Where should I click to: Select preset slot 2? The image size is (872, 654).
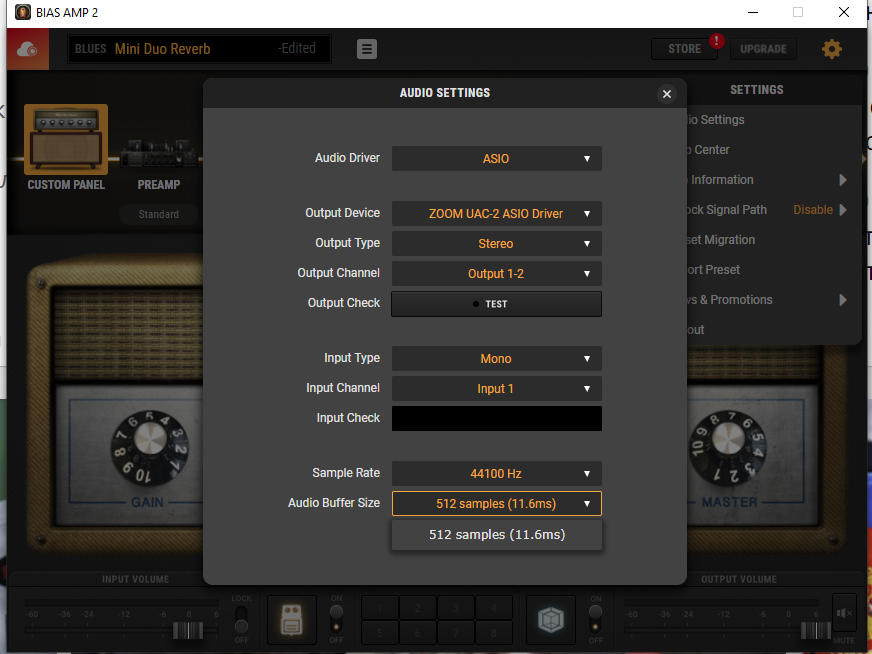pos(418,608)
